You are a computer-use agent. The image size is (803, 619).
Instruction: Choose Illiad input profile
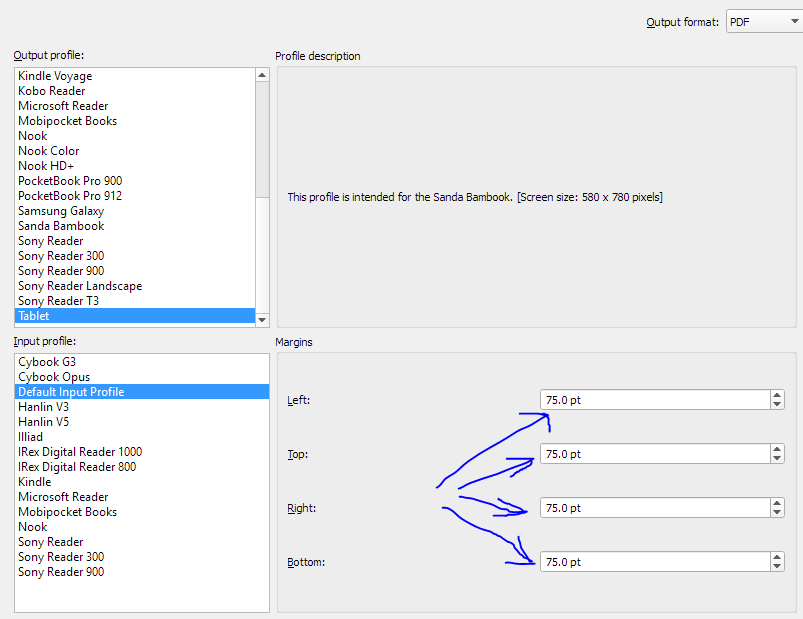[142, 437]
